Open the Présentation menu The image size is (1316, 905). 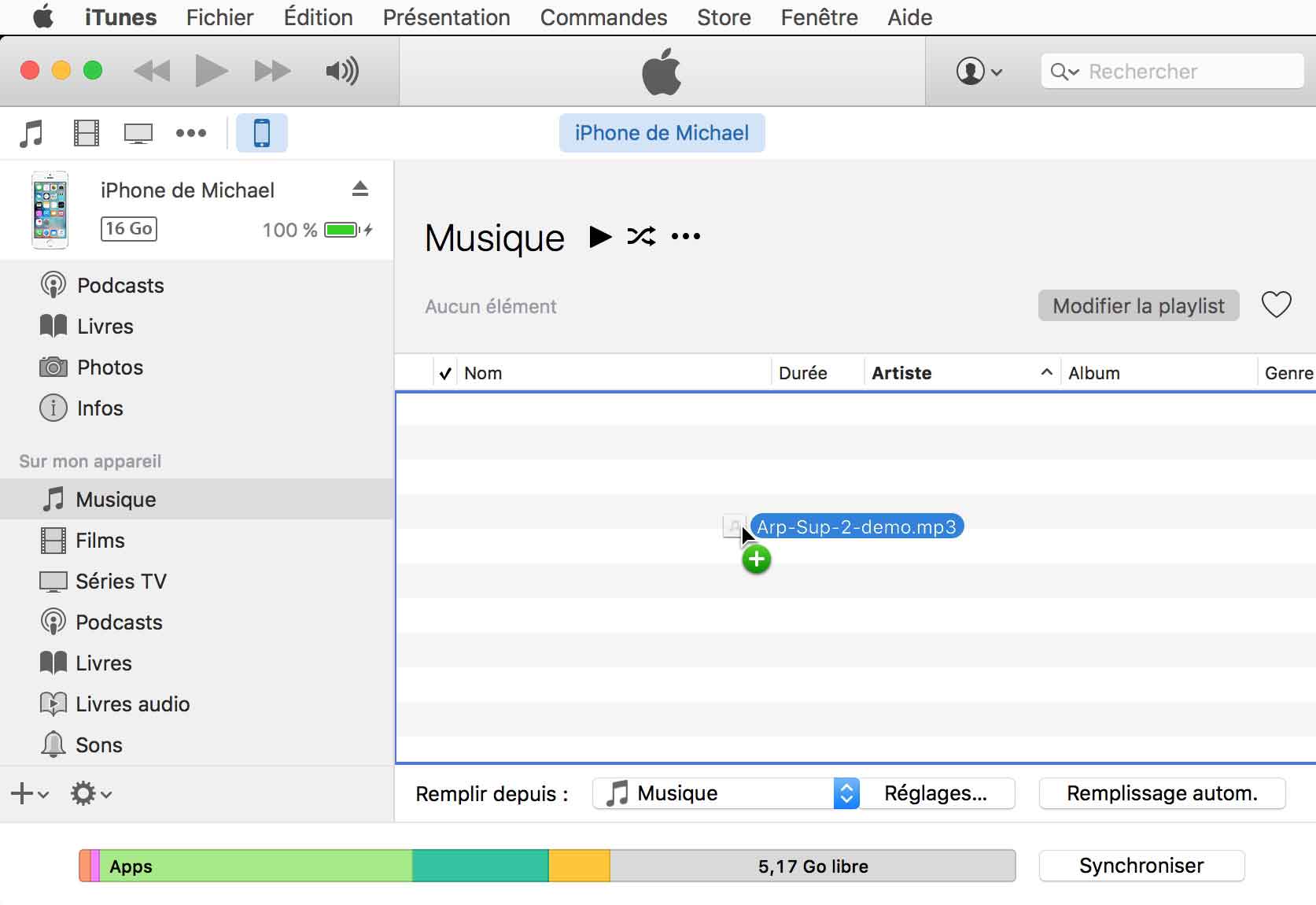[446, 17]
